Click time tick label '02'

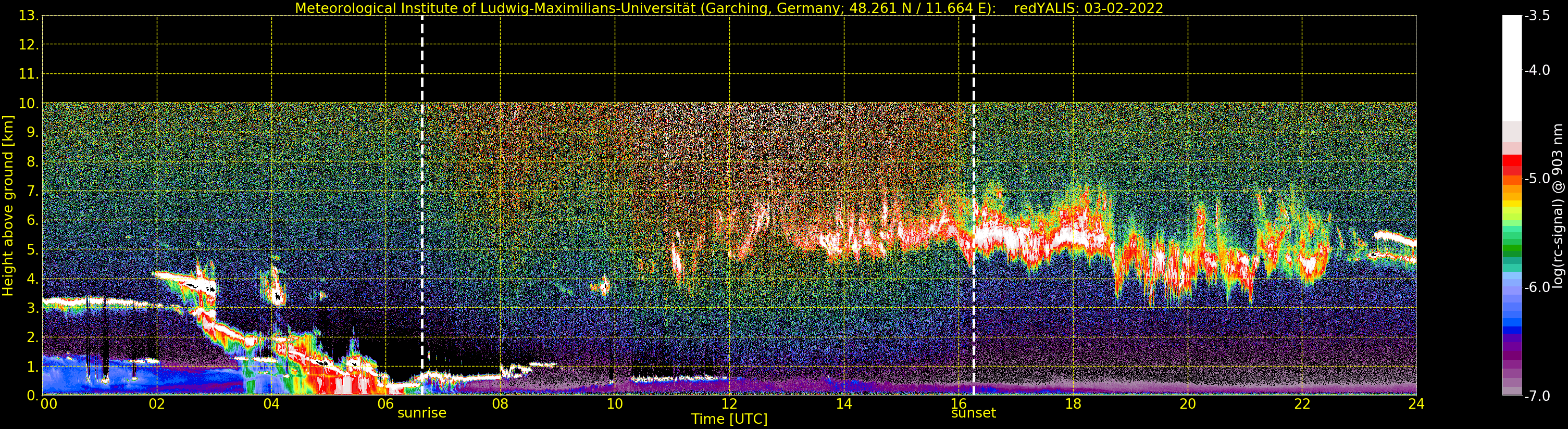[x=157, y=403]
